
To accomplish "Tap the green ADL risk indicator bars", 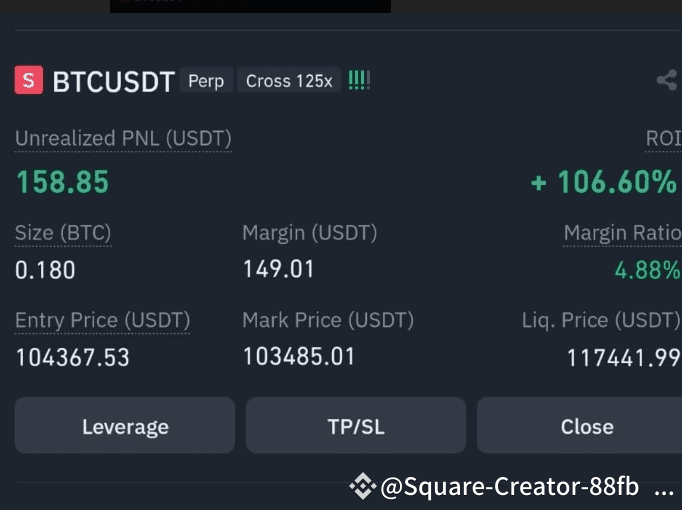I will tap(359, 80).
